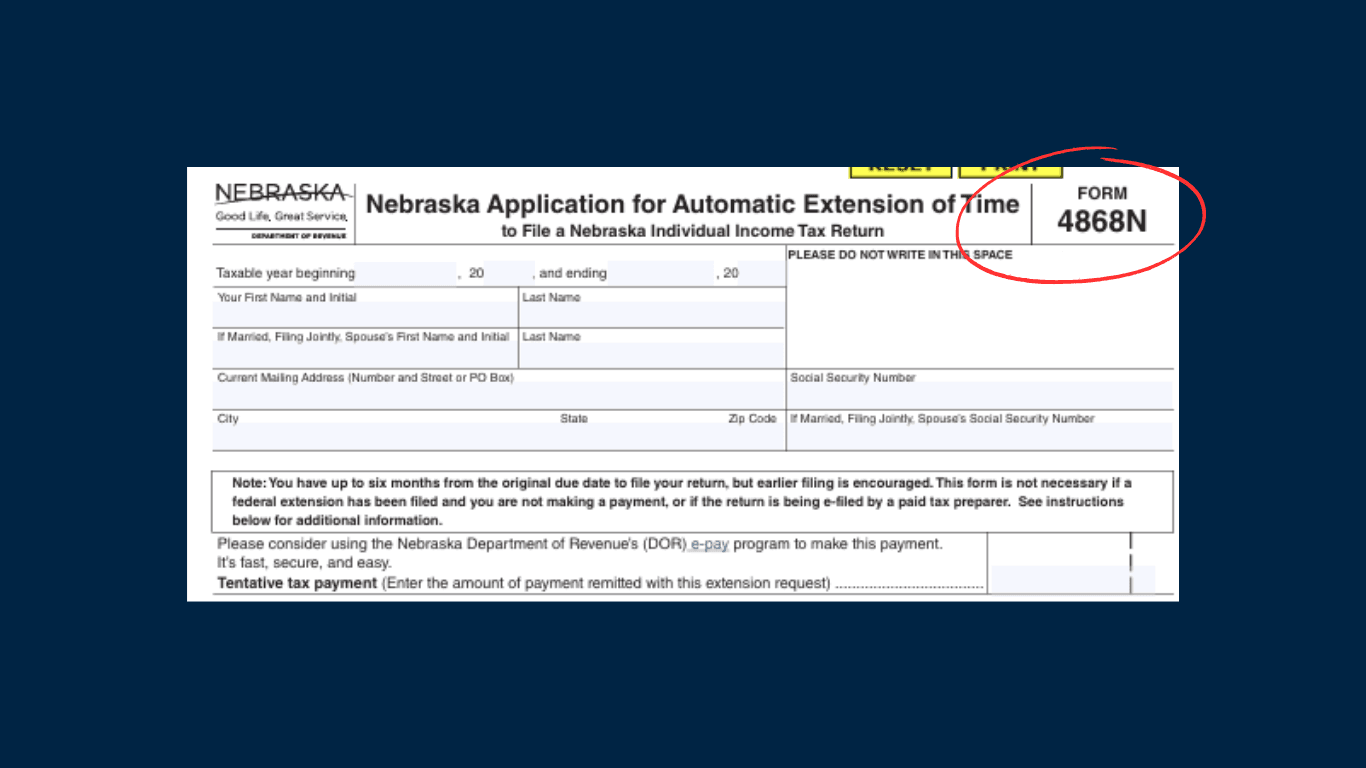Click the FORM 4868N label
Screen dimensions: 1366x768
coord(1102,211)
